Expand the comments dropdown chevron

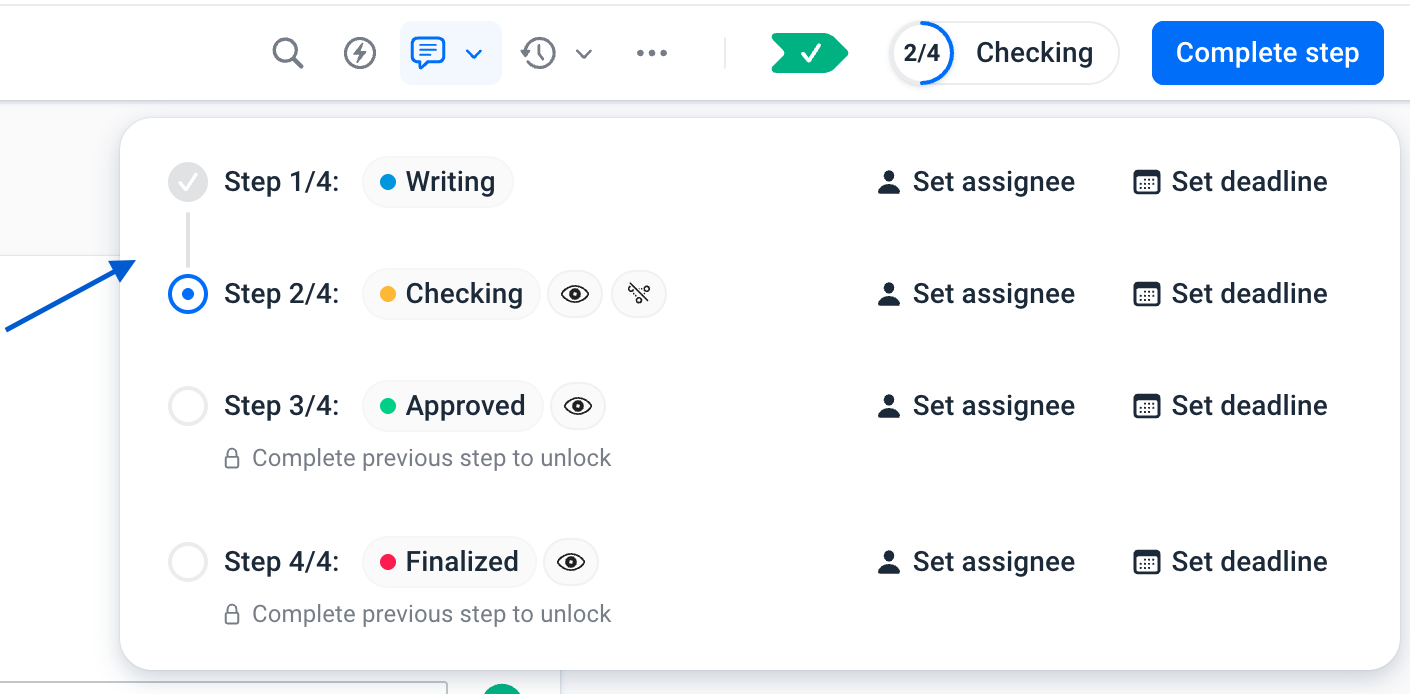point(475,53)
